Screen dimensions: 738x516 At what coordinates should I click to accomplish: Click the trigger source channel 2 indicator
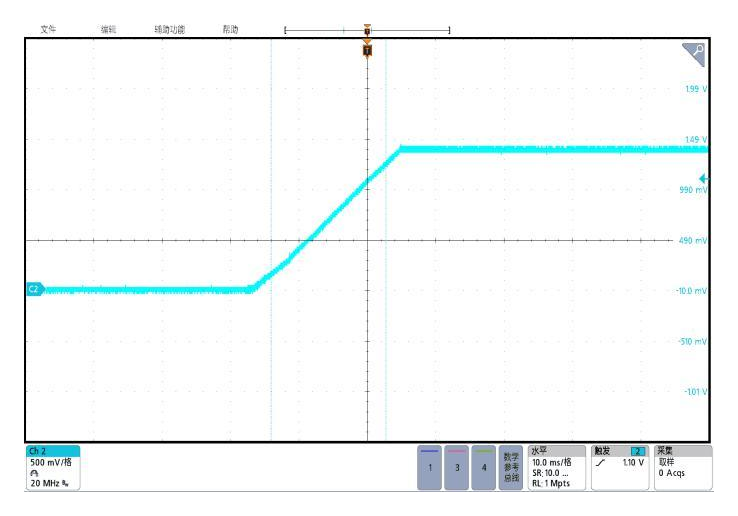pyautogui.click(x=638, y=451)
